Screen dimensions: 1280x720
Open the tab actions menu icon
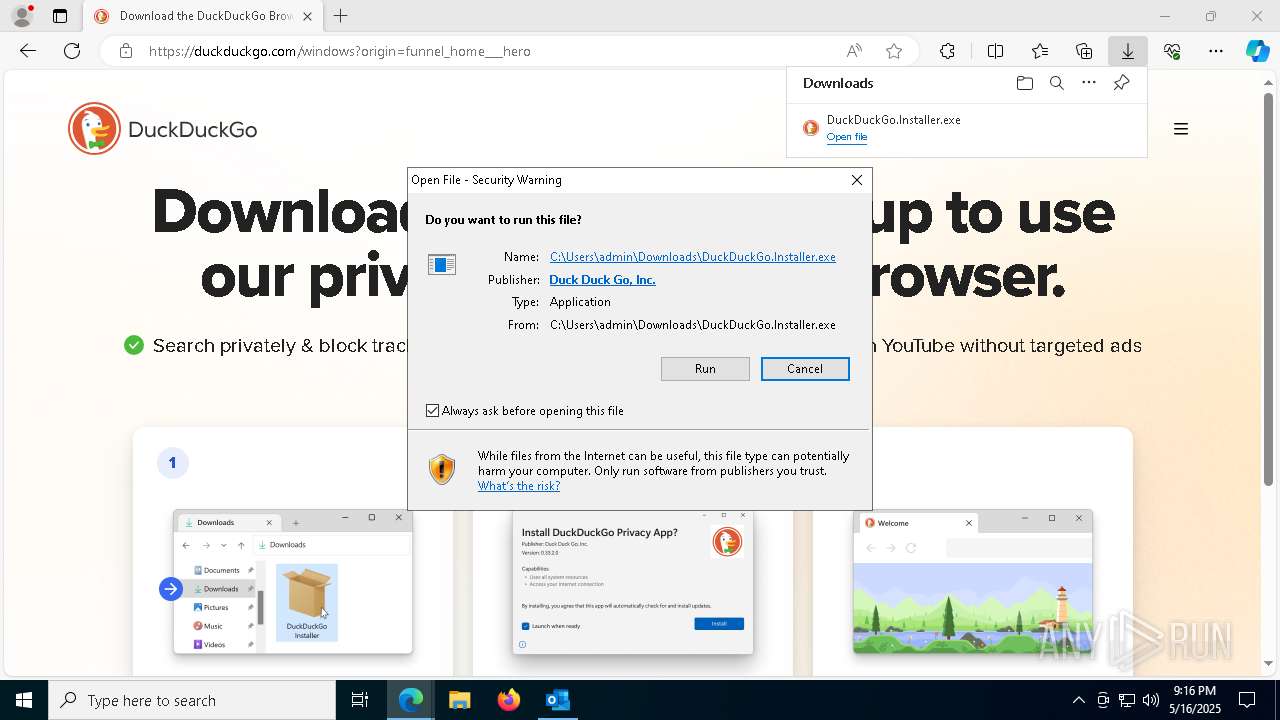[60, 16]
